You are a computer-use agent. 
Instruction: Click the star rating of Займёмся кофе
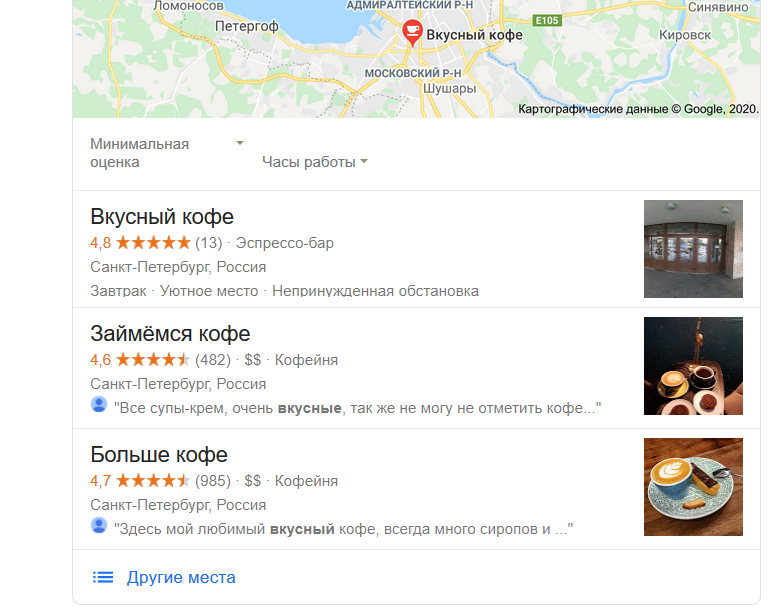pyautogui.click(x=154, y=360)
